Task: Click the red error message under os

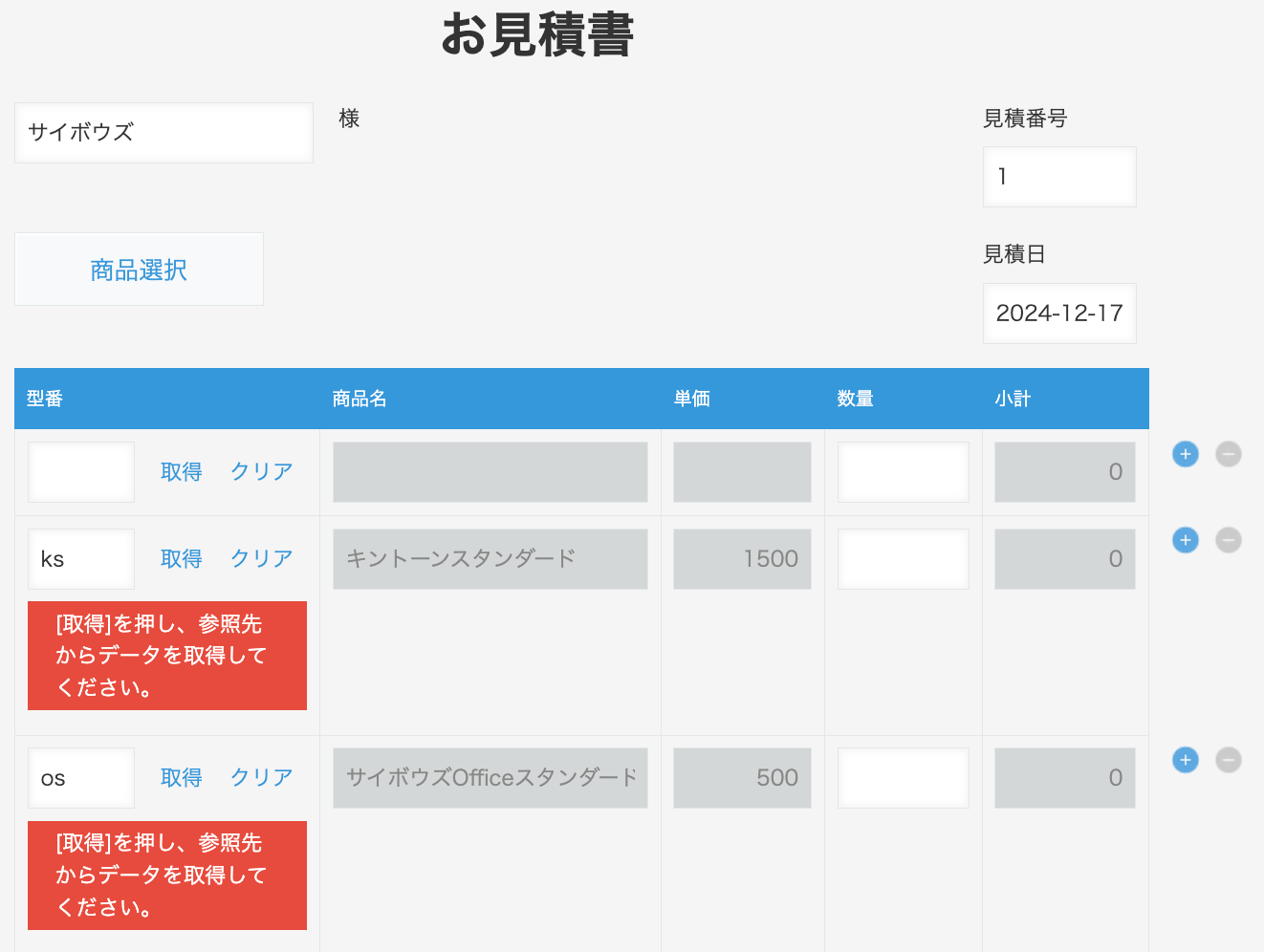Action: (x=167, y=876)
